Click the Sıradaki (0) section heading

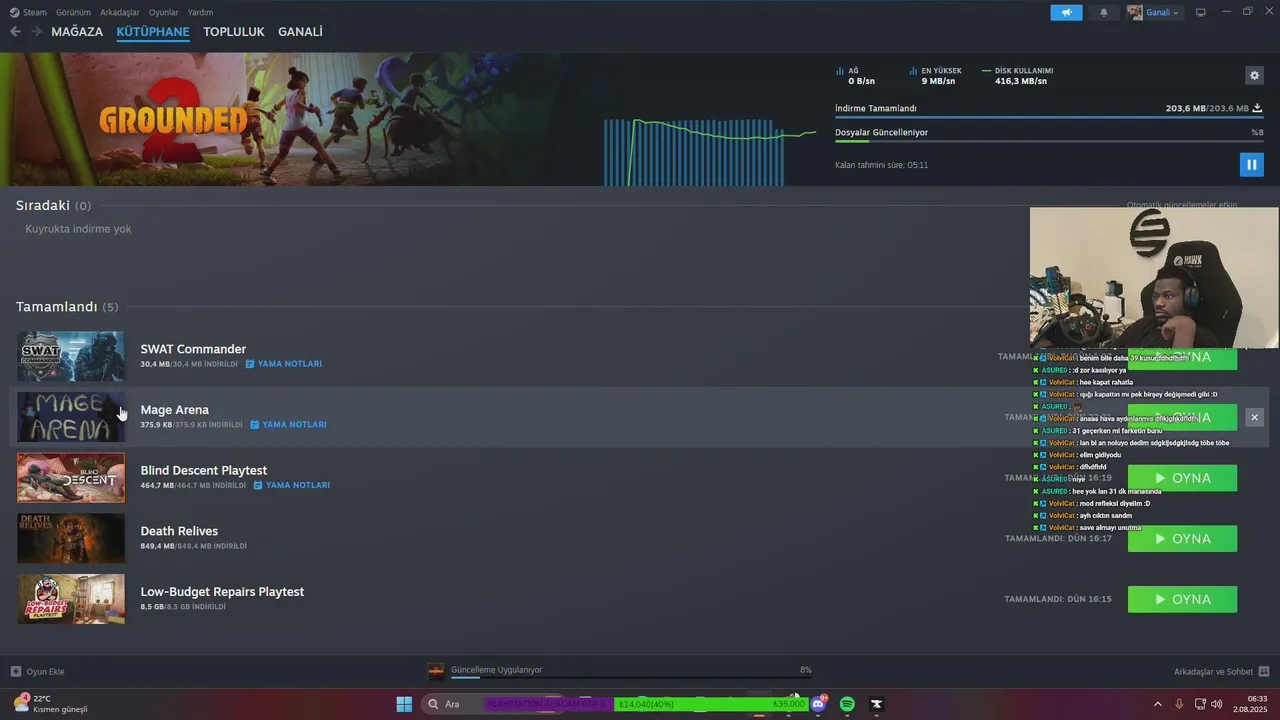click(53, 205)
